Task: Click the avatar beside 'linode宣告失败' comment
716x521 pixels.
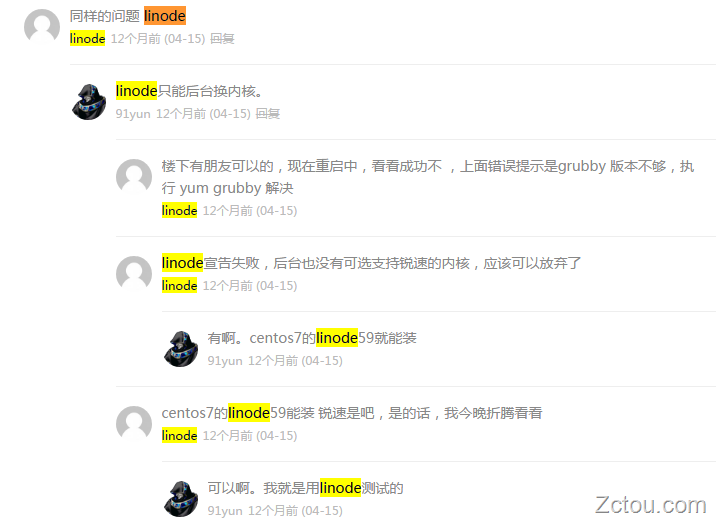Action: [x=134, y=274]
